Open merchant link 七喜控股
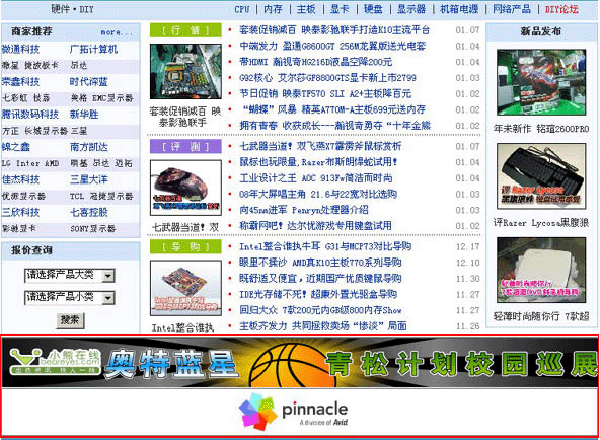The image size is (600, 440). pos(88,212)
